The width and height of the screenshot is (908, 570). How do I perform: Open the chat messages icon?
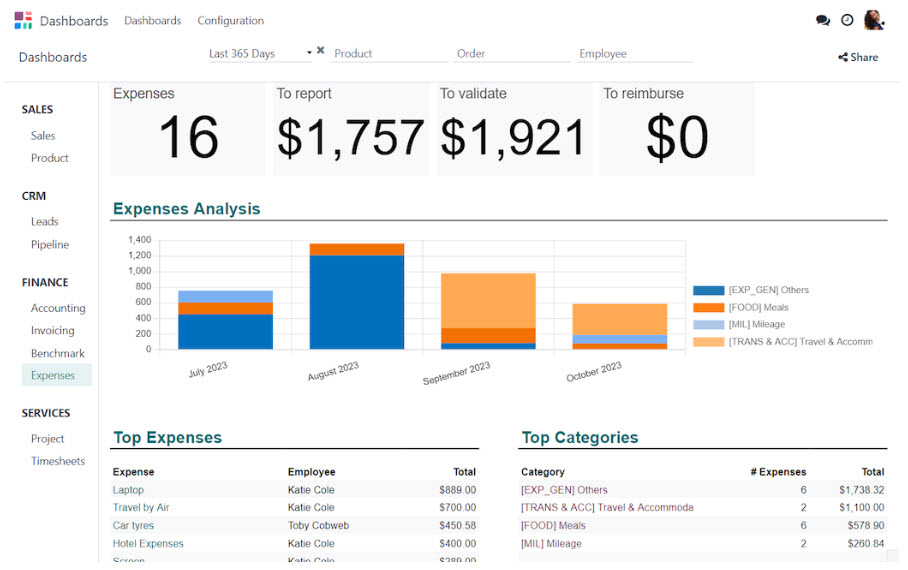[x=822, y=20]
